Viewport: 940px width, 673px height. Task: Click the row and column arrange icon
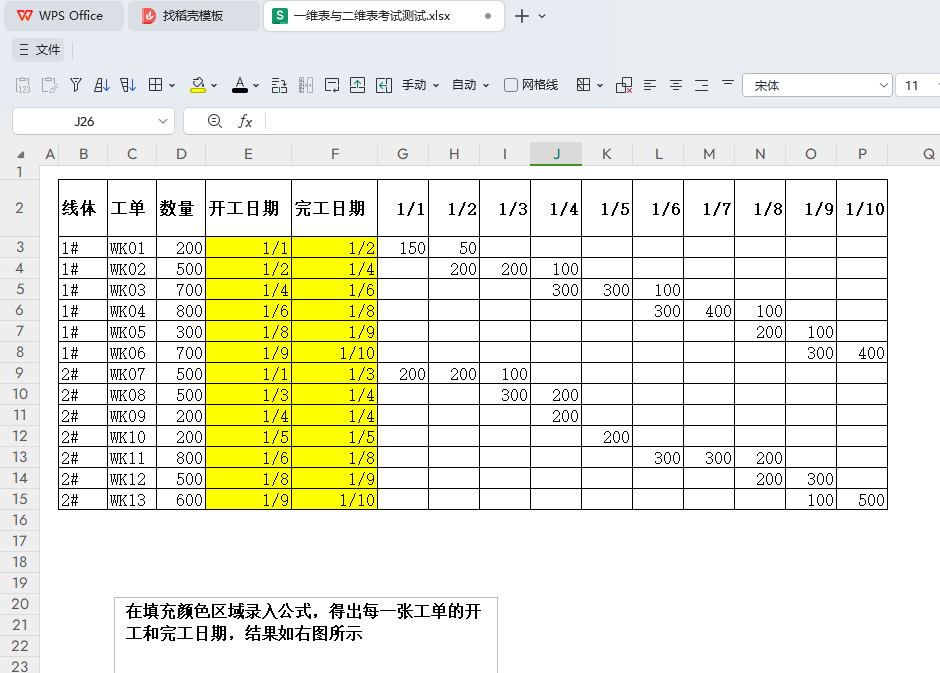pos(279,86)
